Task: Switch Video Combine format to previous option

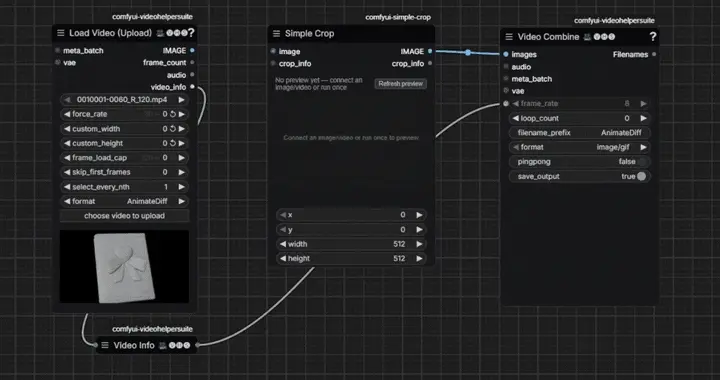Action: [x=516, y=147]
